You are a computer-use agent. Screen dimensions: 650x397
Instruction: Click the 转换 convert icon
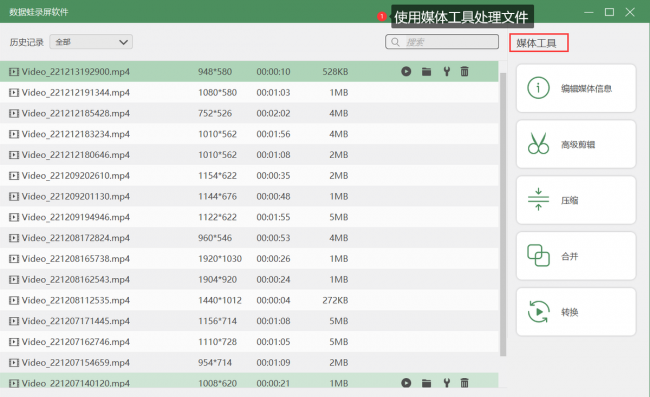tap(538, 312)
